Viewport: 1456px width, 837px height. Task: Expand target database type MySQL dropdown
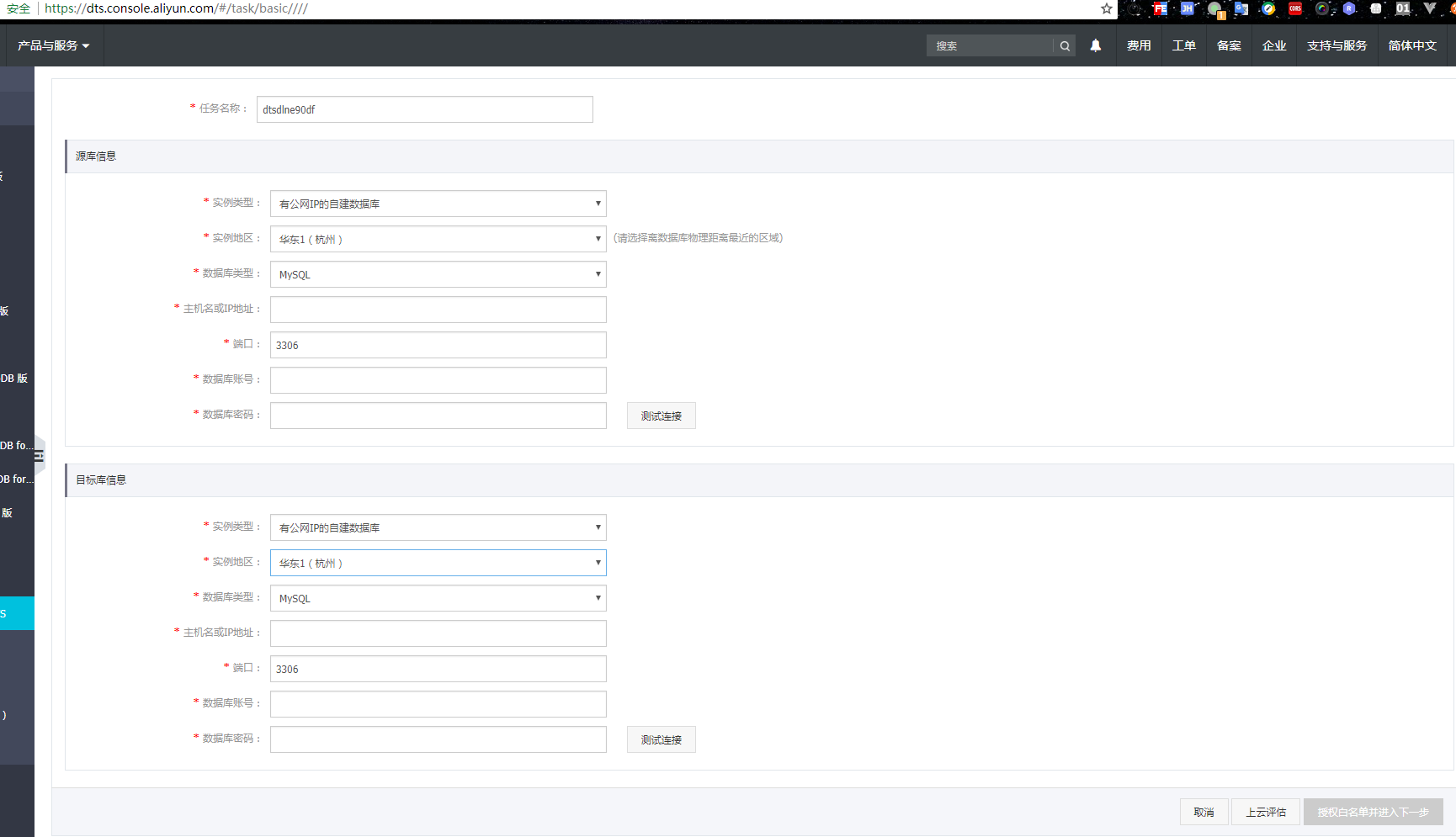pos(438,598)
